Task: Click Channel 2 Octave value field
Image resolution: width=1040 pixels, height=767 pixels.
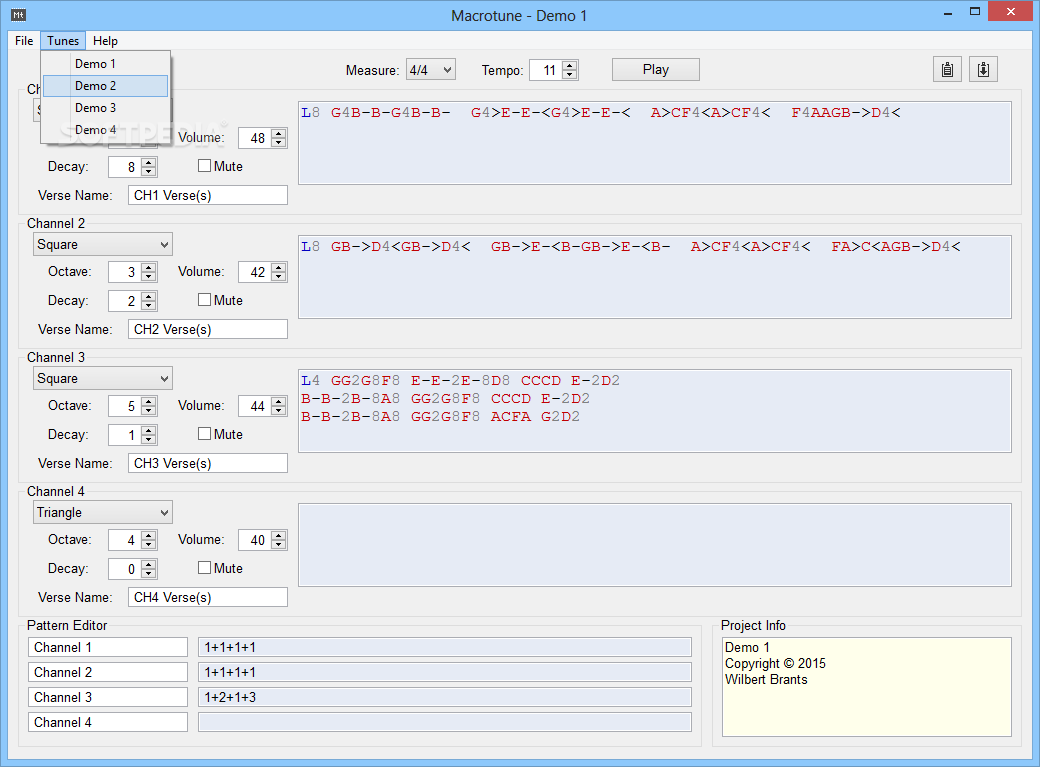Action: (x=125, y=272)
